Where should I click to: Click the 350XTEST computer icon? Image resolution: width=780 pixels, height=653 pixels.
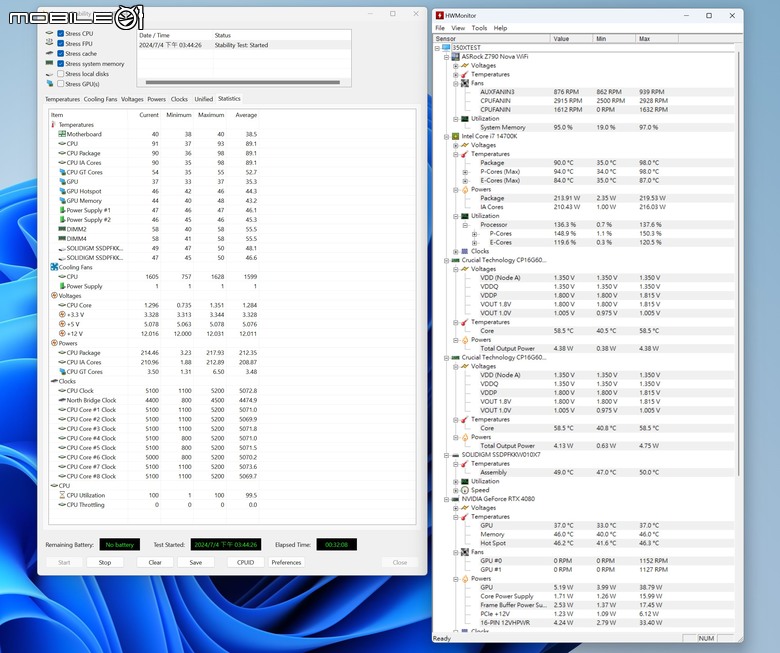coord(446,48)
